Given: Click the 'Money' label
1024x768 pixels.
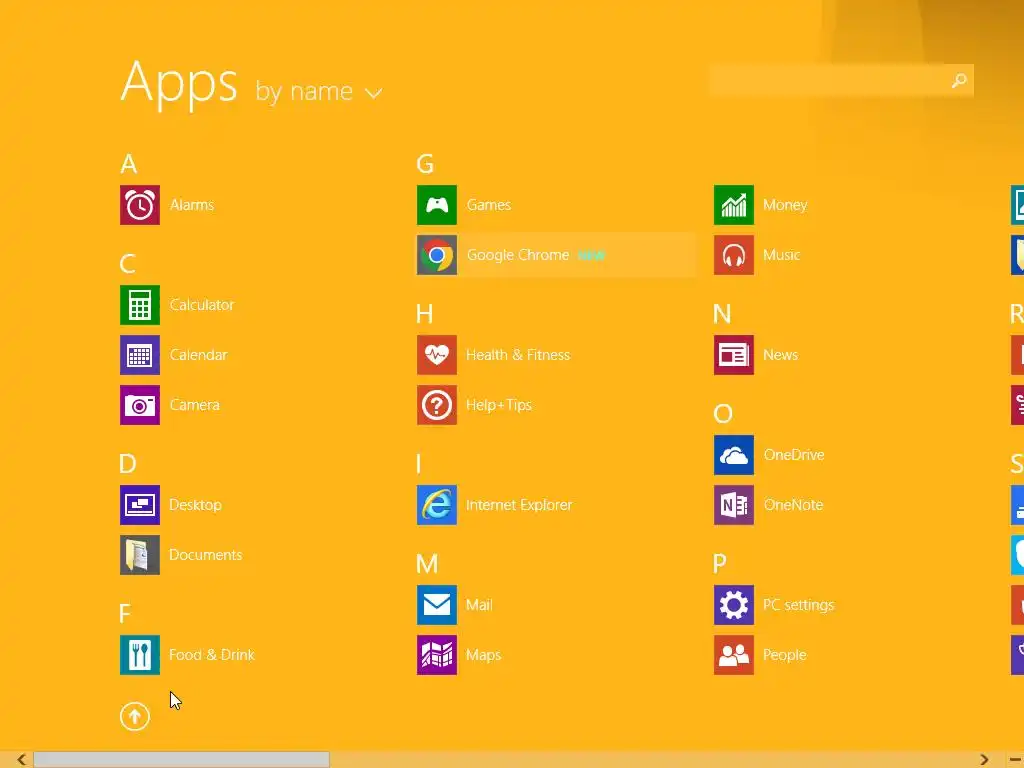Looking at the screenshot, I should (x=785, y=205).
